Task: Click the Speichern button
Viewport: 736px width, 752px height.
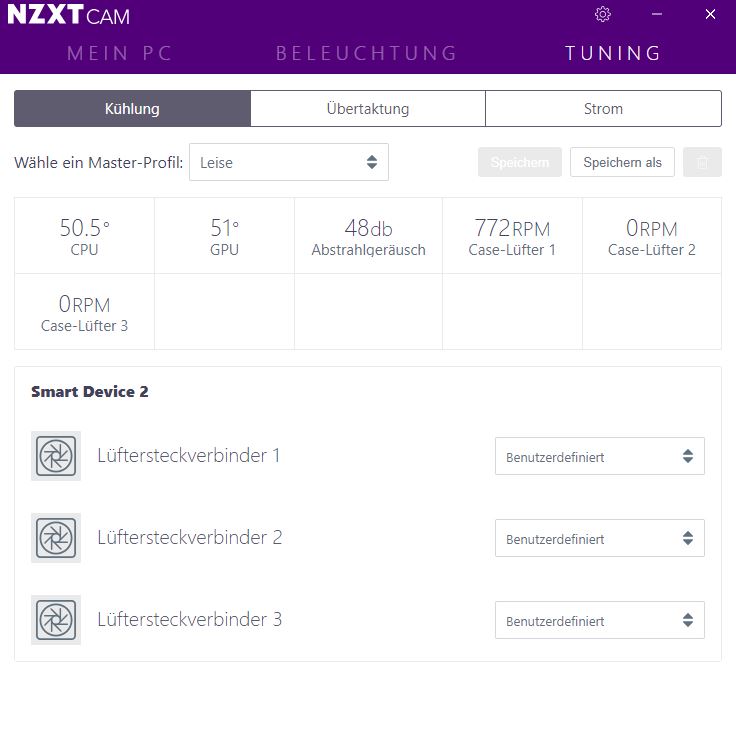Action: point(520,162)
